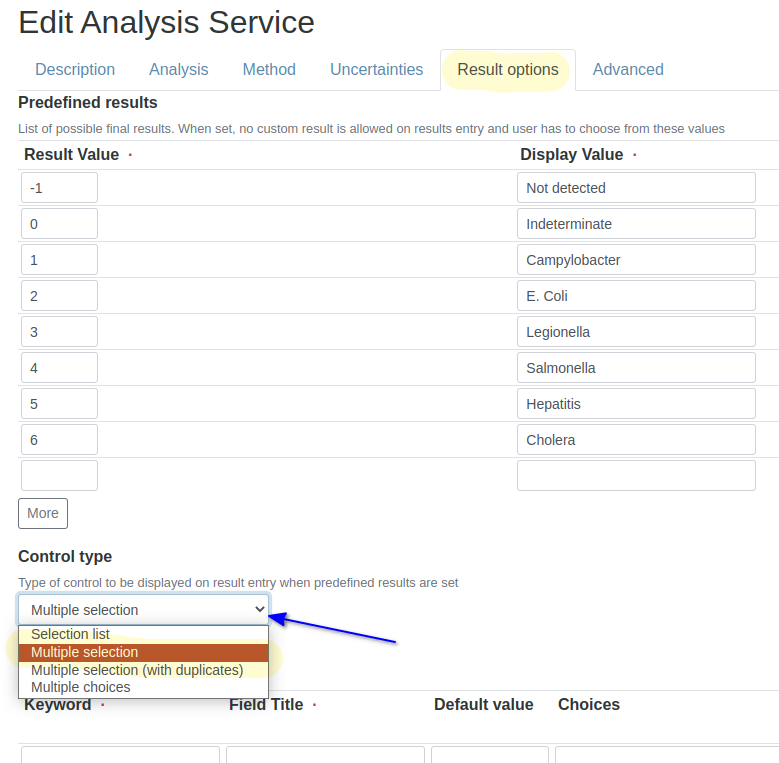
Task: Click the Result Value field containing 5
Action: coord(59,404)
